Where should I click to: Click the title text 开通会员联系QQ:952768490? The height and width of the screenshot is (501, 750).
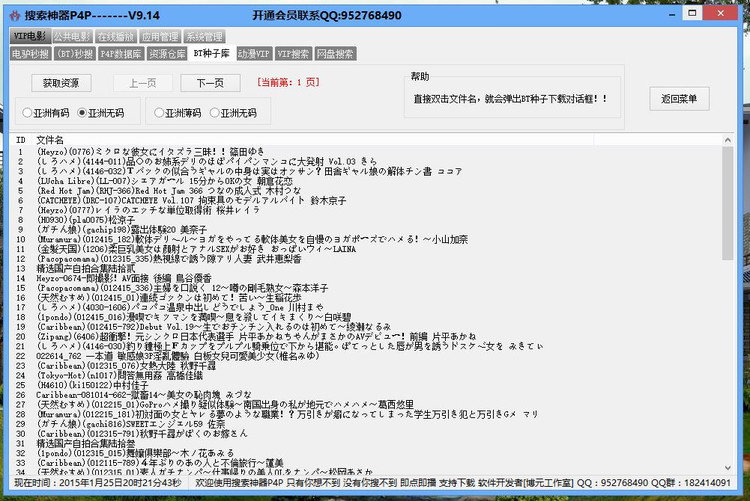(327, 16)
